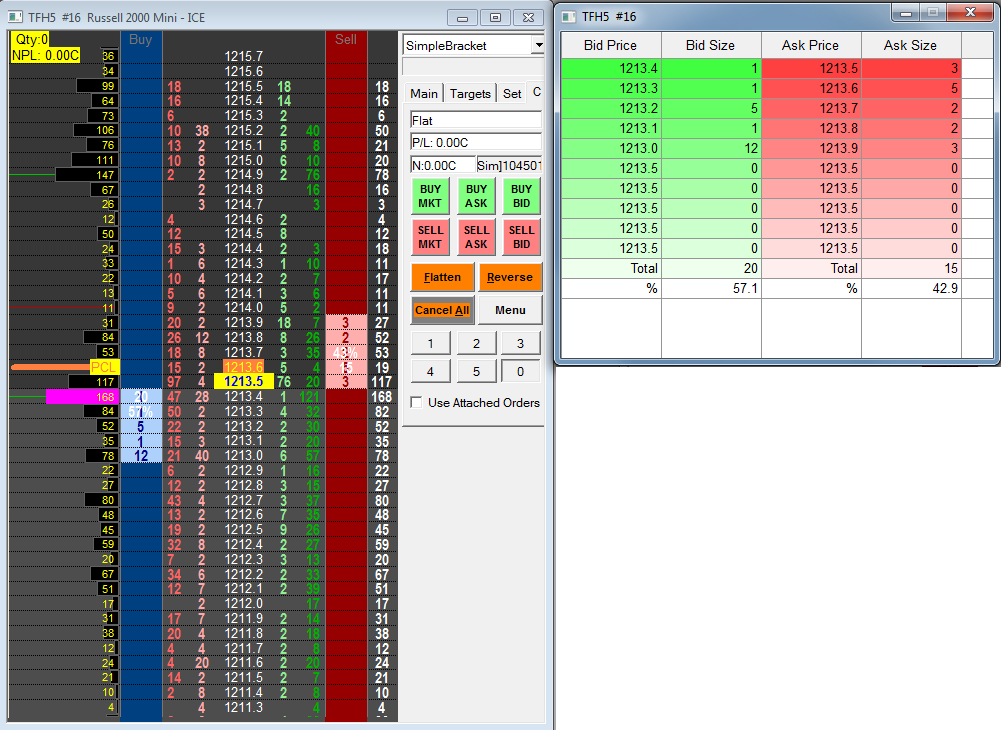Reverse the current position
The width and height of the screenshot is (1001, 741).
tap(510, 277)
